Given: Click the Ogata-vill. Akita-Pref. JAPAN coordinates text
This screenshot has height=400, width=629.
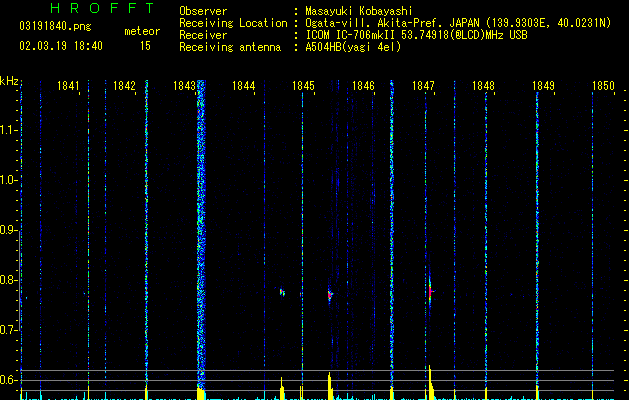Looking at the screenshot, I should (x=458, y=23).
